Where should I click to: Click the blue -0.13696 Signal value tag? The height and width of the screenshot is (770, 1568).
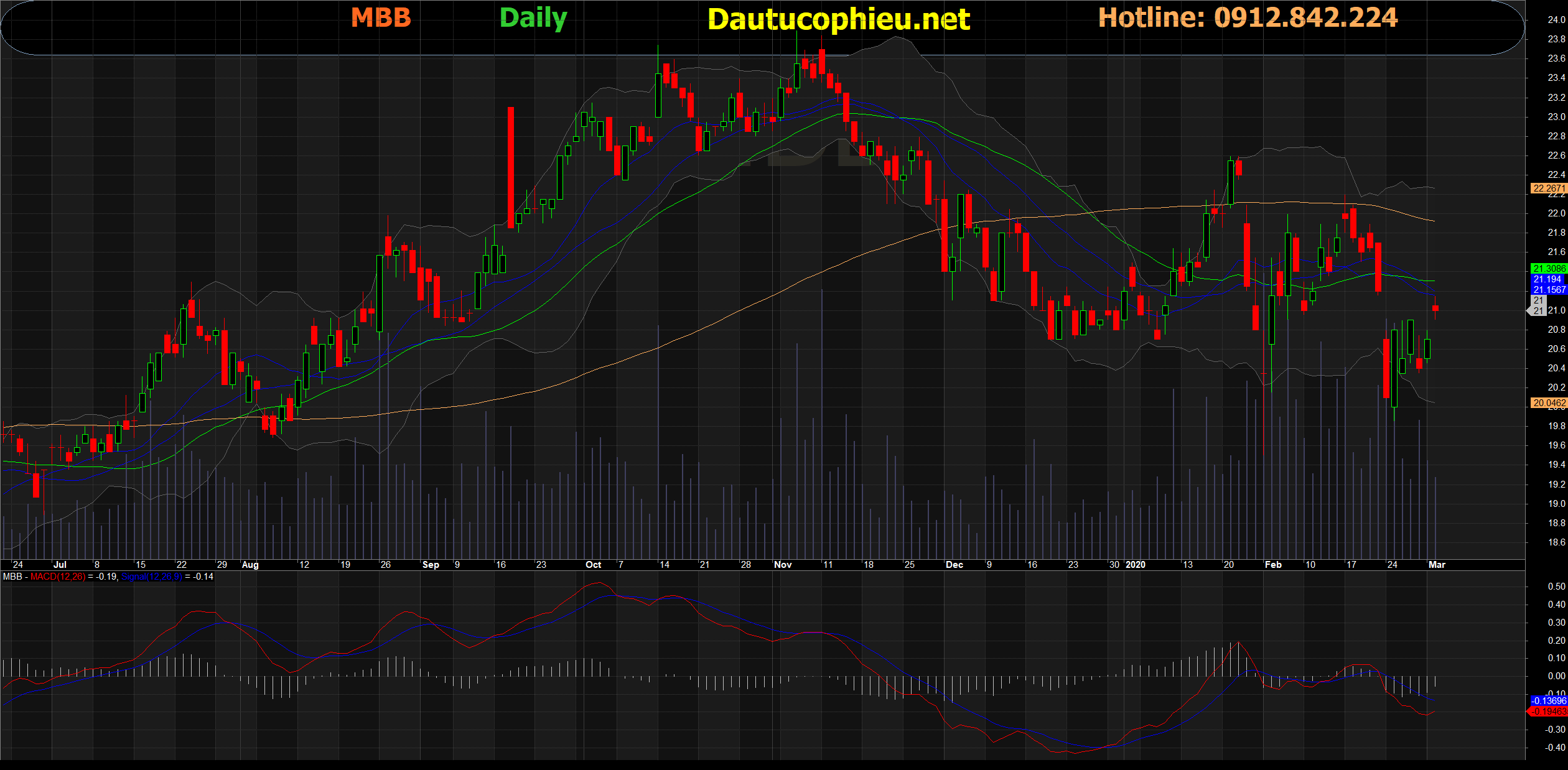coord(1548,701)
